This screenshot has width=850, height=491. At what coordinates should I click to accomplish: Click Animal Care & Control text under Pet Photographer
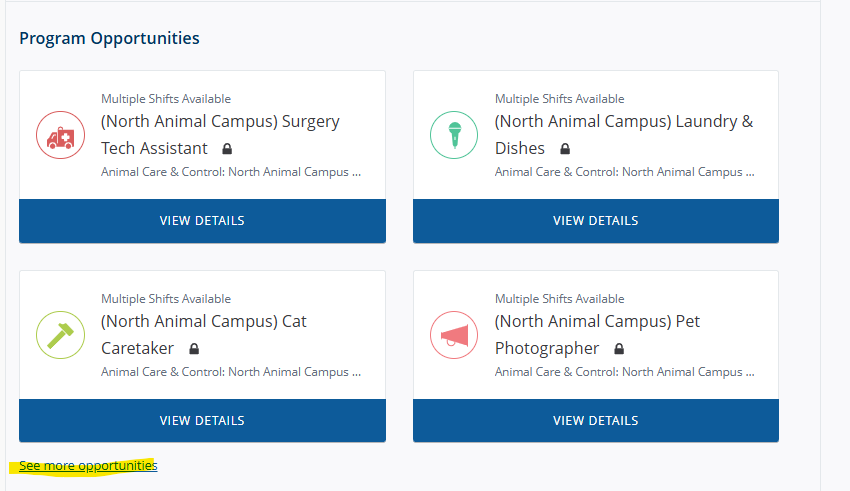tap(621, 372)
